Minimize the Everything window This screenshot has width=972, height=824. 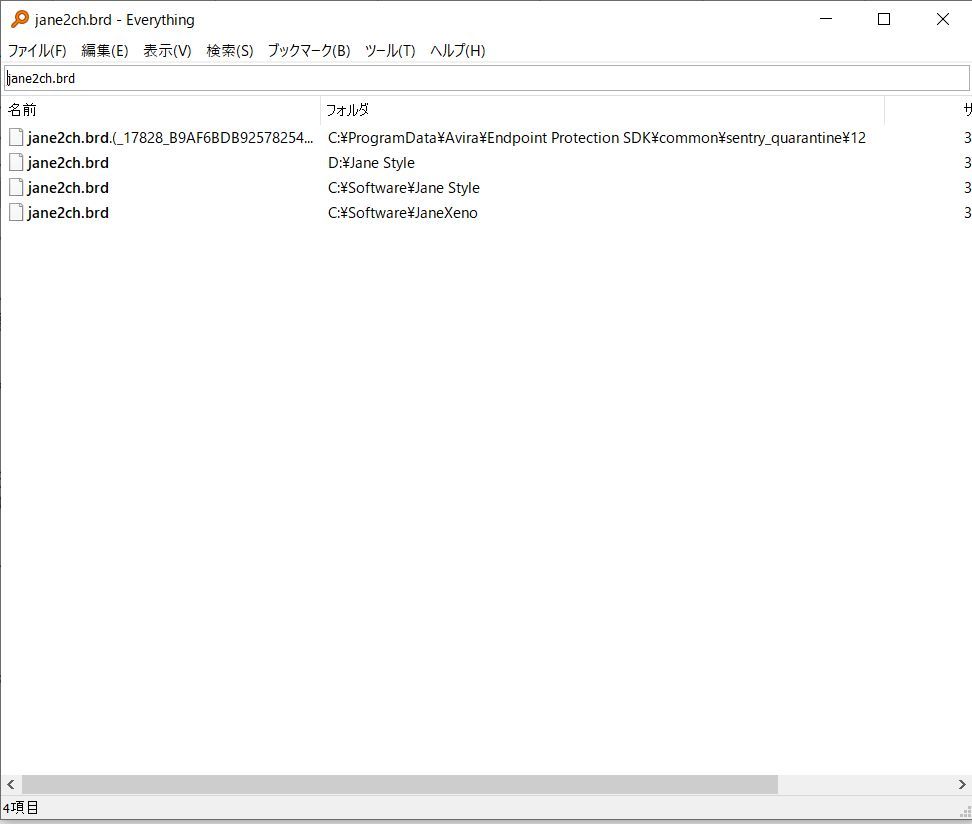[x=826, y=19]
